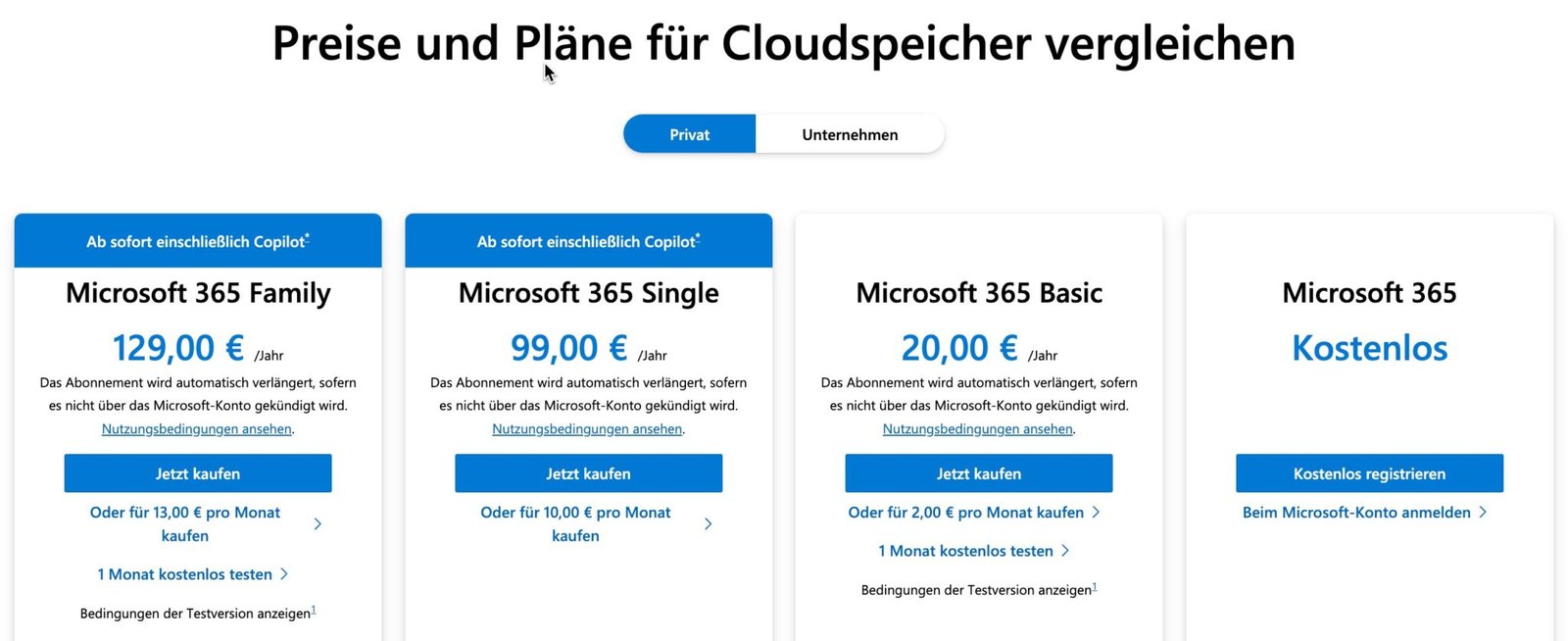The width and height of the screenshot is (1568, 641).
Task: Click Jetzt kaufen for Microsoft 365 Single
Action: (x=588, y=473)
